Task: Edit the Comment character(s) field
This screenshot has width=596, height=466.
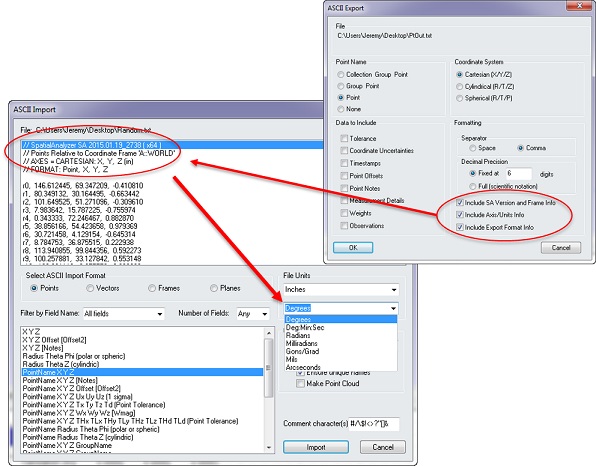Action: 374,424
